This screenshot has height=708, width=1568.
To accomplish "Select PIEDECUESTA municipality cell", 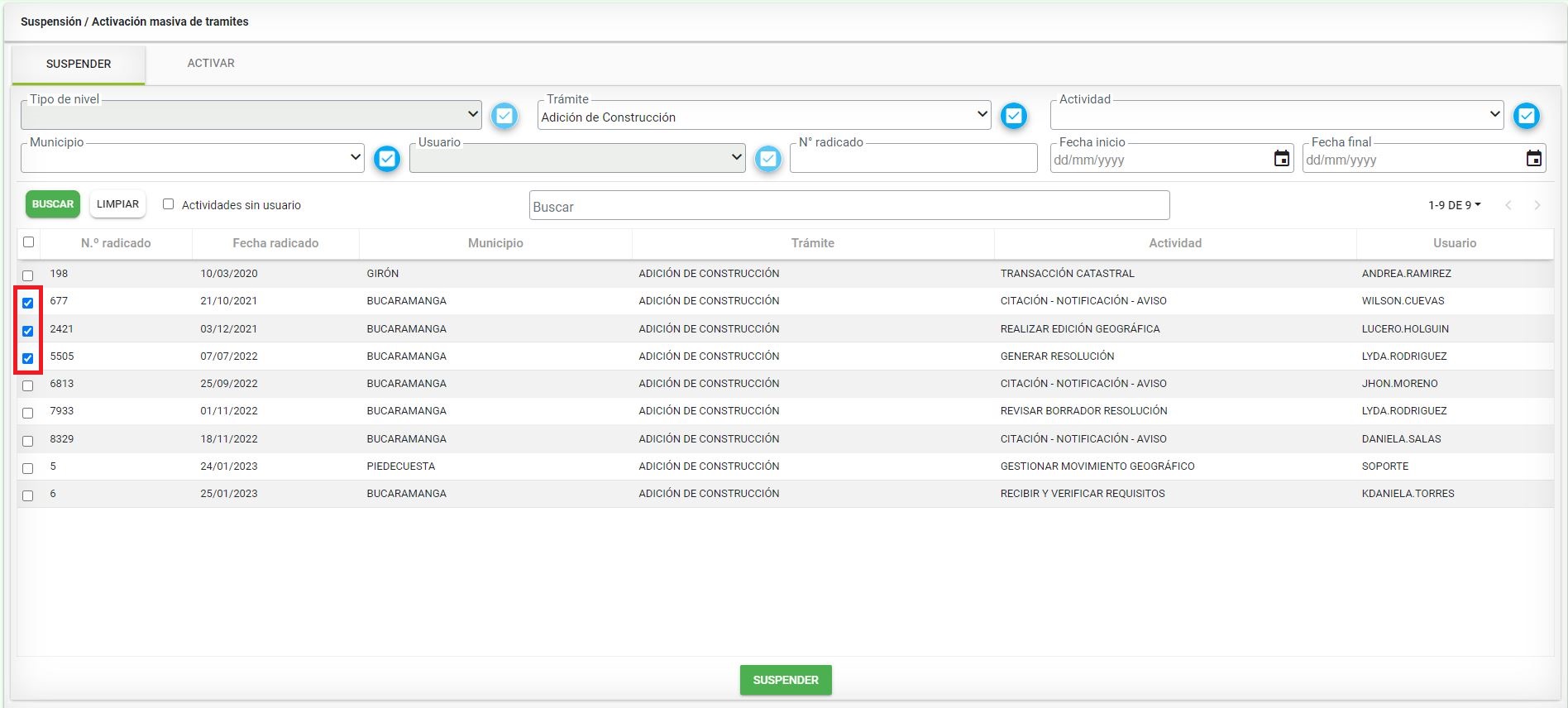I will (x=401, y=466).
